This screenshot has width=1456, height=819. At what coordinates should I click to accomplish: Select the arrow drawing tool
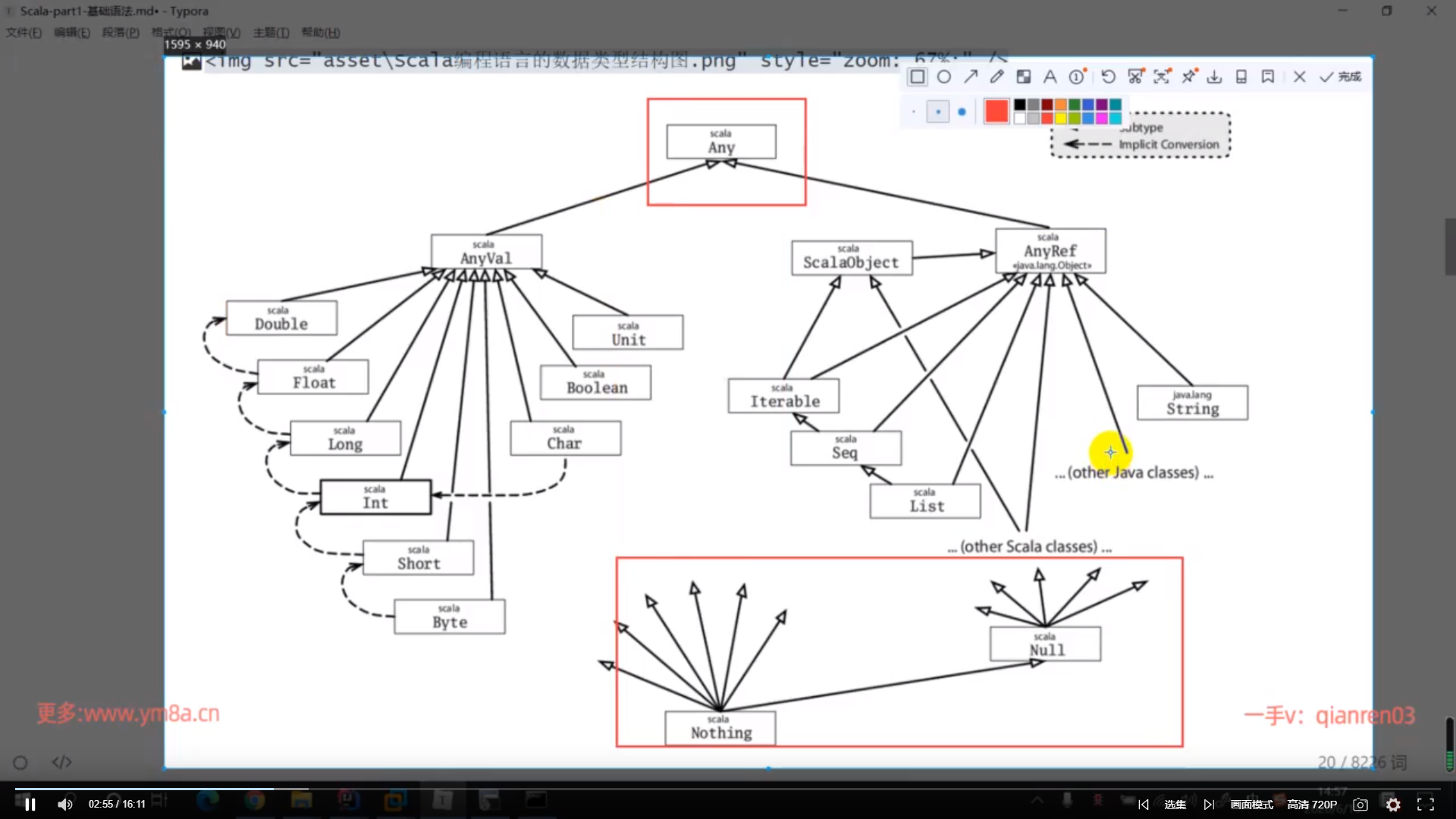point(971,77)
